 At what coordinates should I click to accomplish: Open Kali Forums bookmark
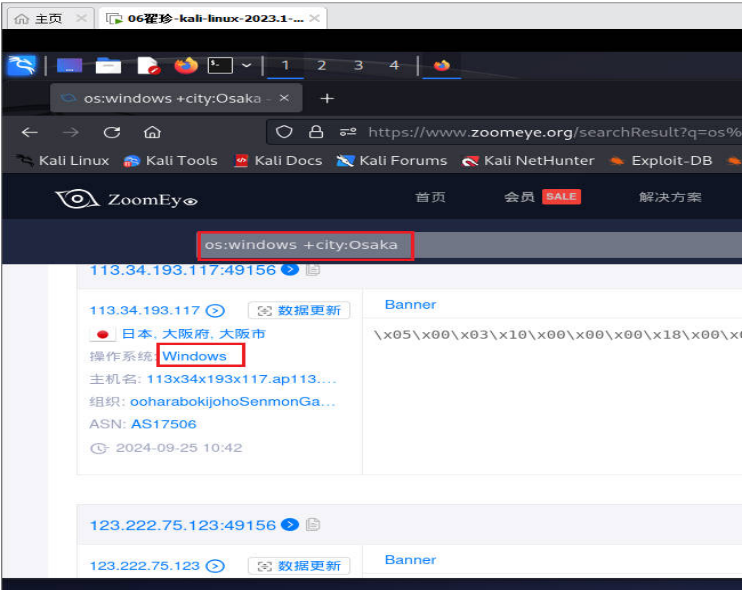point(391,161)
